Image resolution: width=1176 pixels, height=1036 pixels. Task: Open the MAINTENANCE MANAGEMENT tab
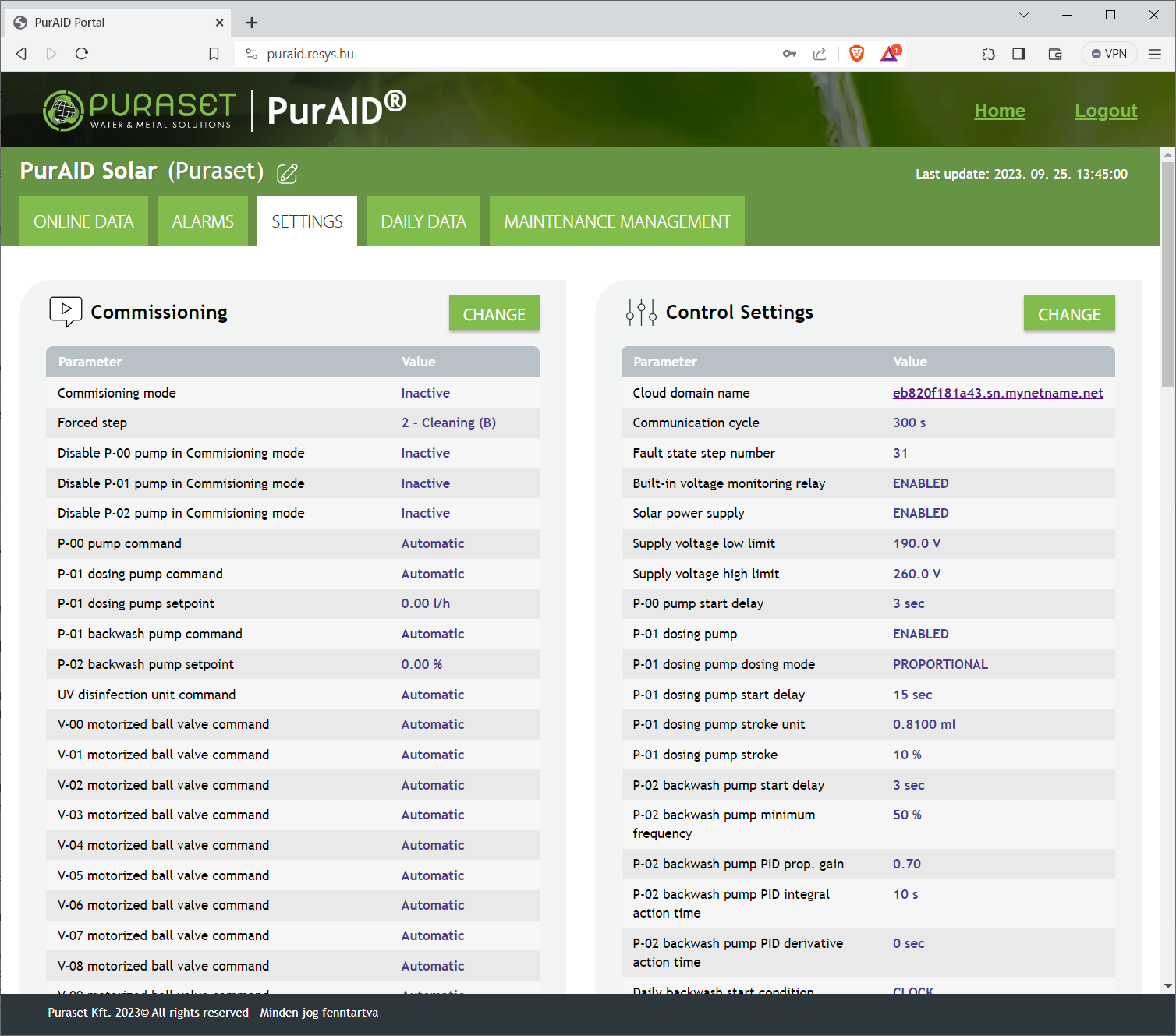coord(617,222)
